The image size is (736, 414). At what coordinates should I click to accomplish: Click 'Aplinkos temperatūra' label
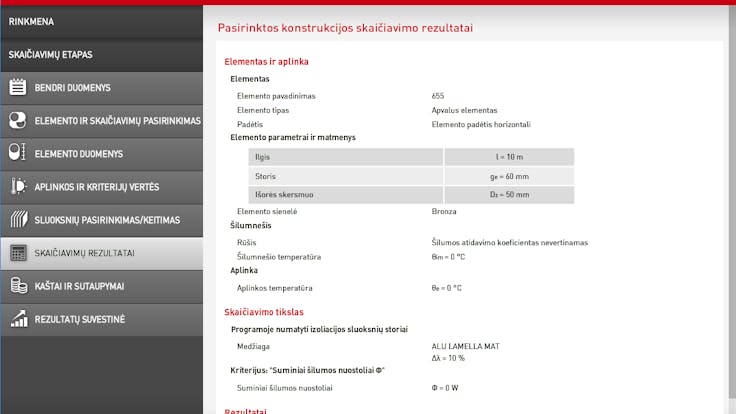click(x=274, y=288)
